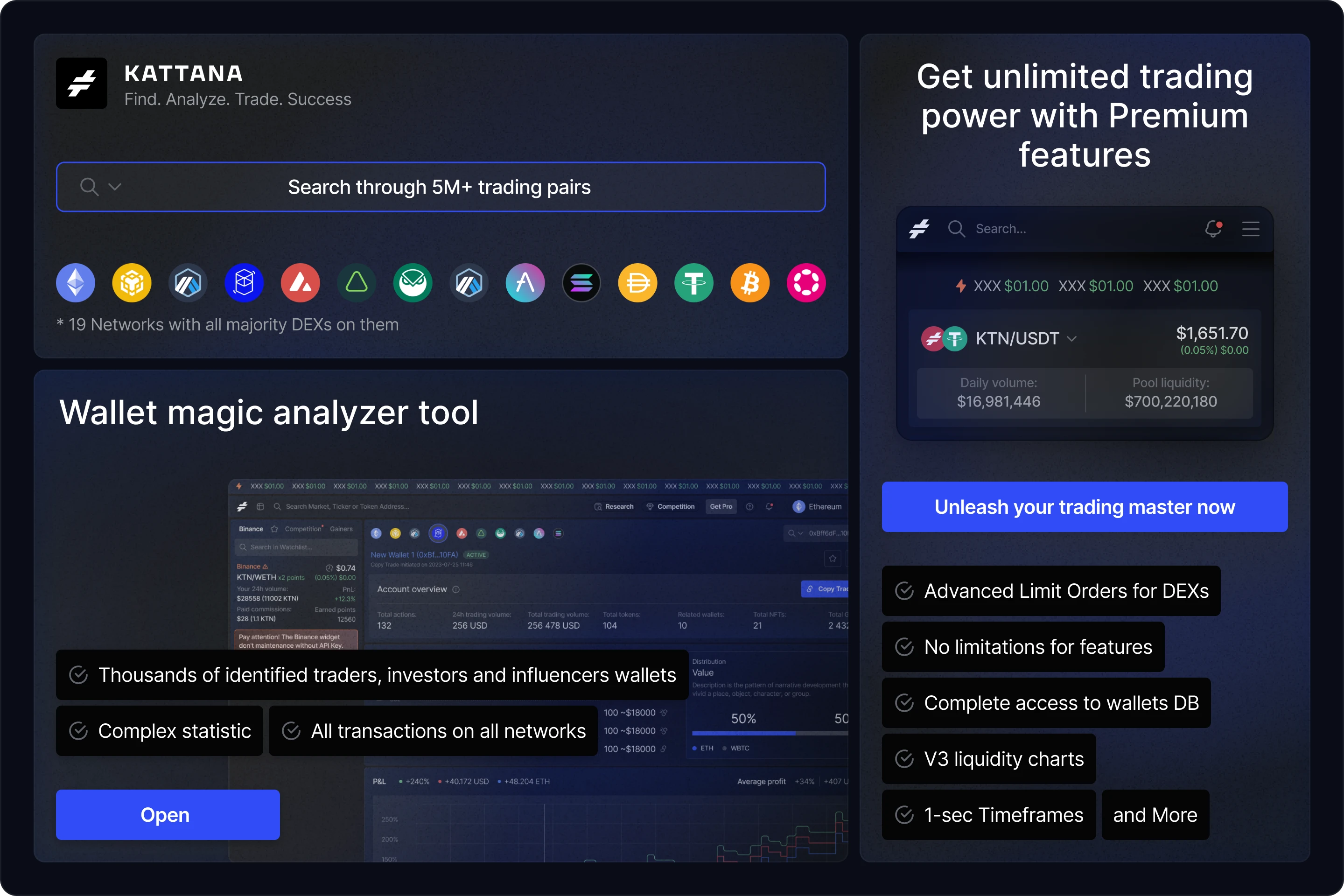The width and height of the screenshot is (1344, 896).
Task: Select the large Arbitrum icon next to the BNB icon
Action: [x=188, y=283]
